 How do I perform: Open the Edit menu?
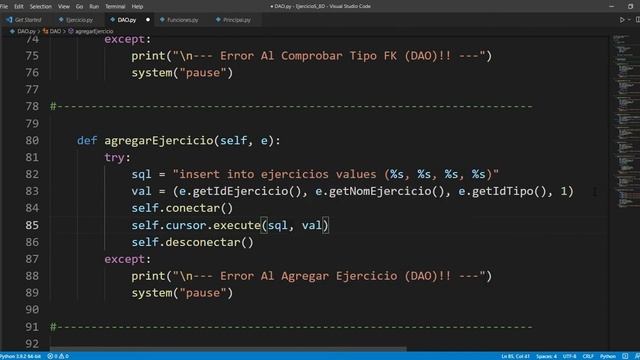click(x=19, y=7)
